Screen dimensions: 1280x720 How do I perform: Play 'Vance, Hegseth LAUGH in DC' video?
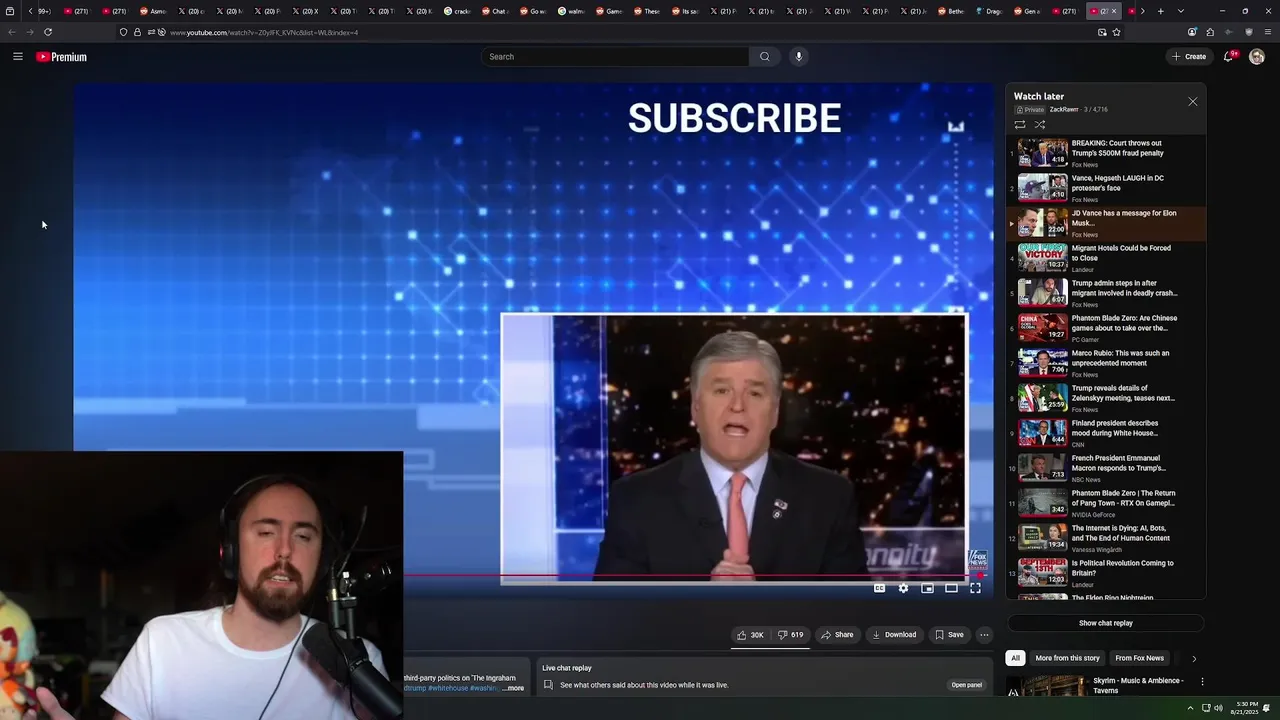coord(1105,188)
